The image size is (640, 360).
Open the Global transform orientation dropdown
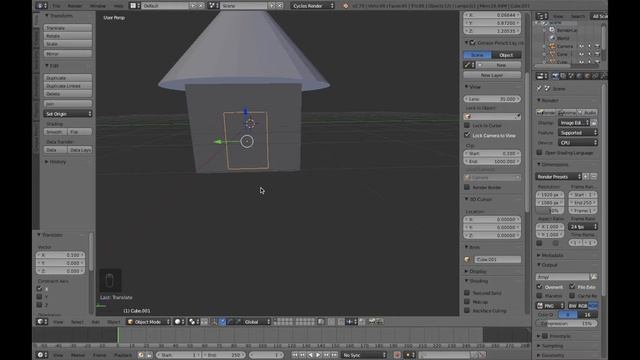257,322
